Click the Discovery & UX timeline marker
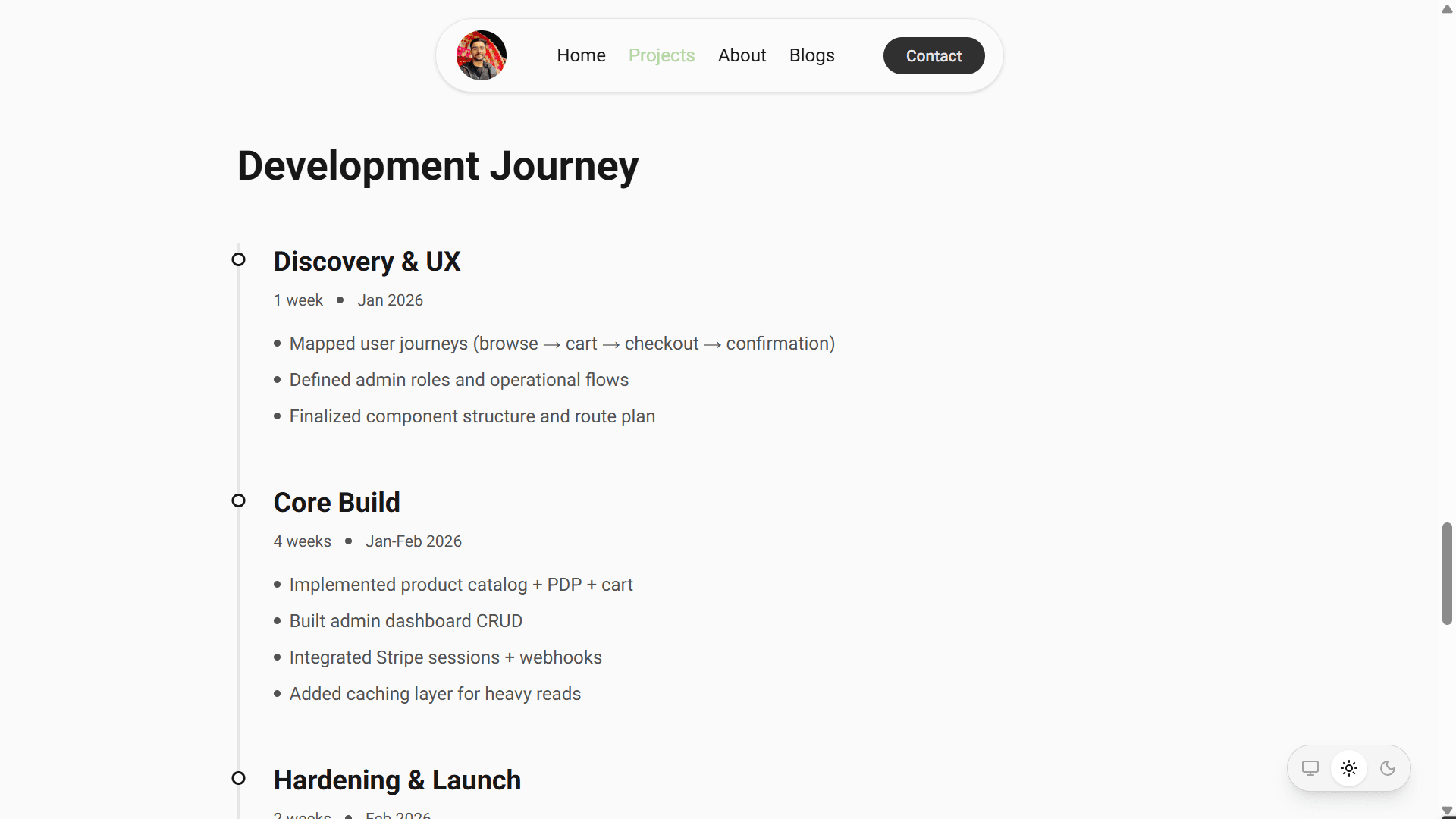The height and width of the screenshot is (819, 1456). (x=238, y=259)
